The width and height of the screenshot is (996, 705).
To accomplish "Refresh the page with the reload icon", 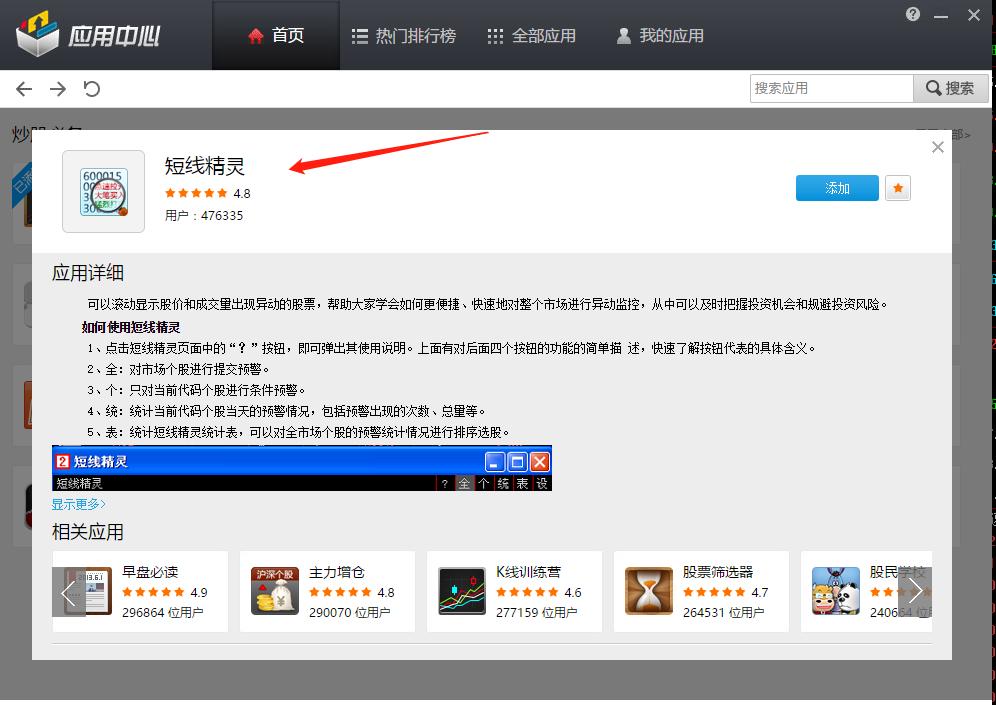I will [x=91, y=88].
